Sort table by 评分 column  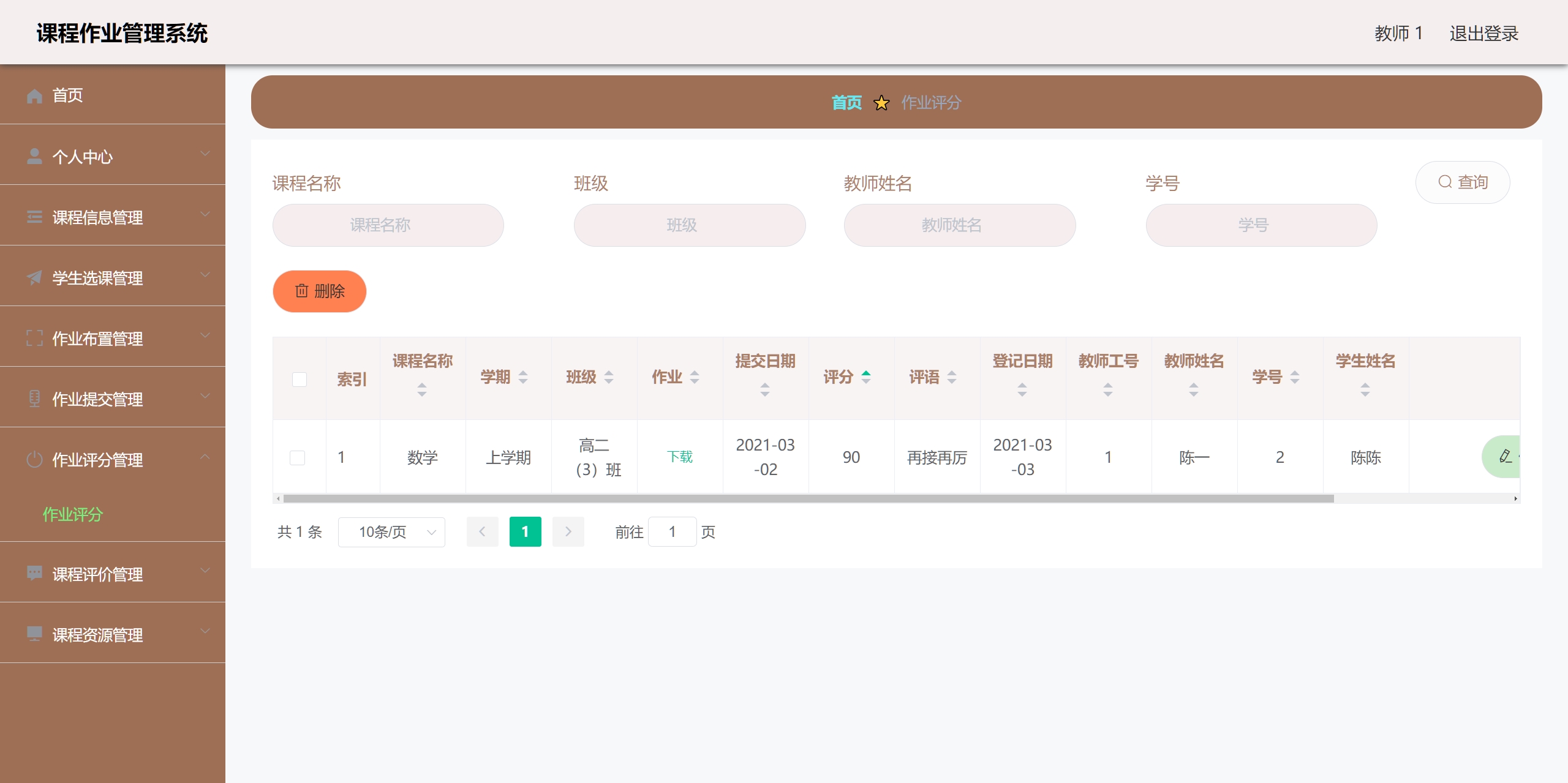pos(866,377)
